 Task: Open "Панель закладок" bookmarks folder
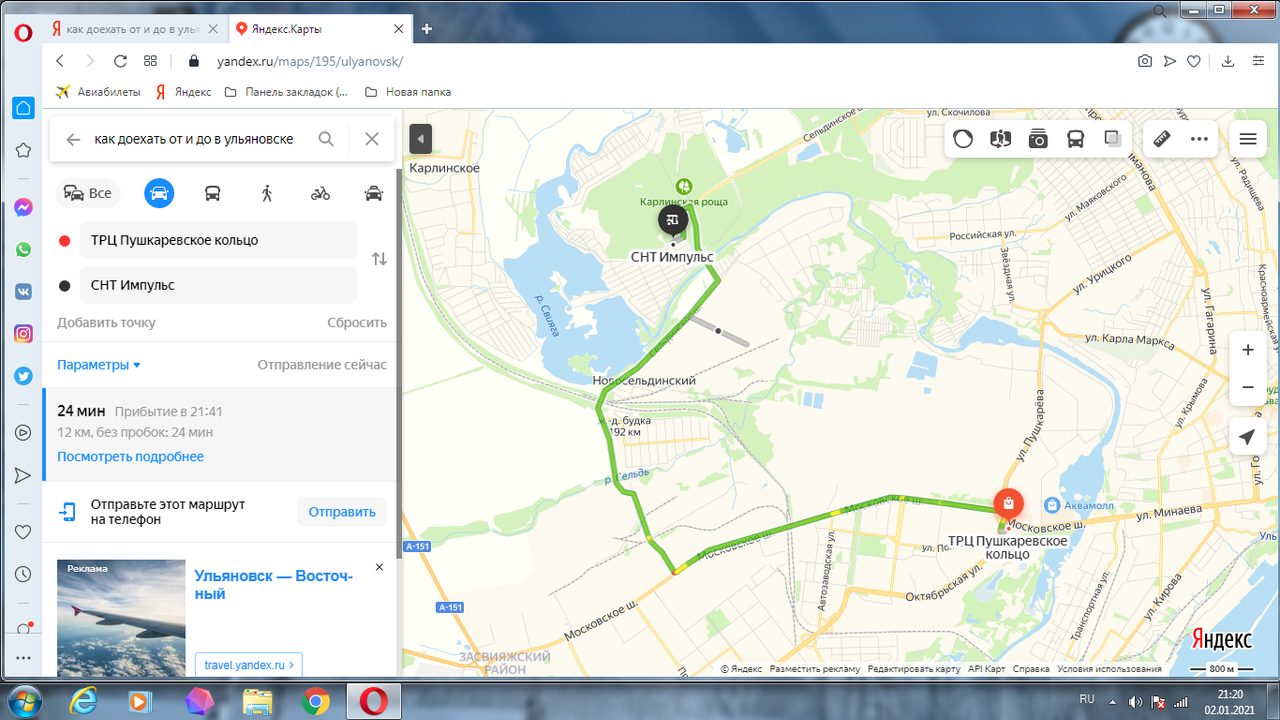click(286, 92)
